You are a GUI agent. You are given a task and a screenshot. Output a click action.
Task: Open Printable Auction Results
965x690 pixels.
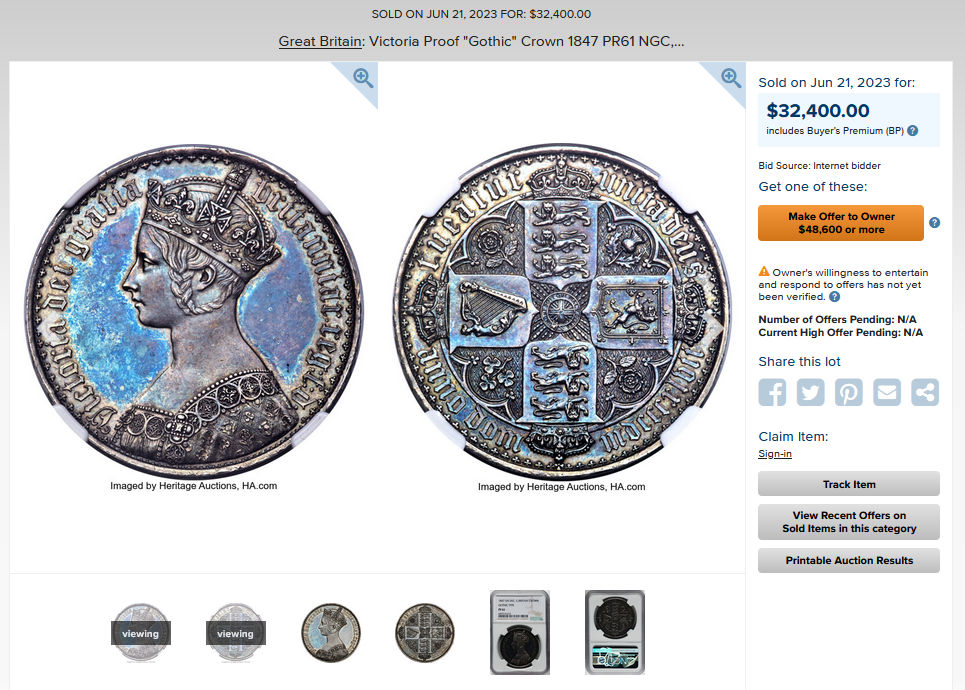pyautogui.click(x=849, y=561)
